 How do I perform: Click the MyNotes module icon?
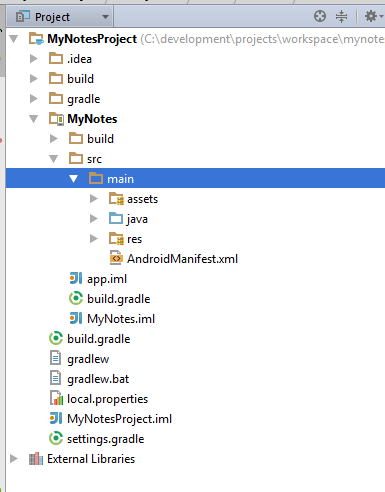click(x=56, y=119)
